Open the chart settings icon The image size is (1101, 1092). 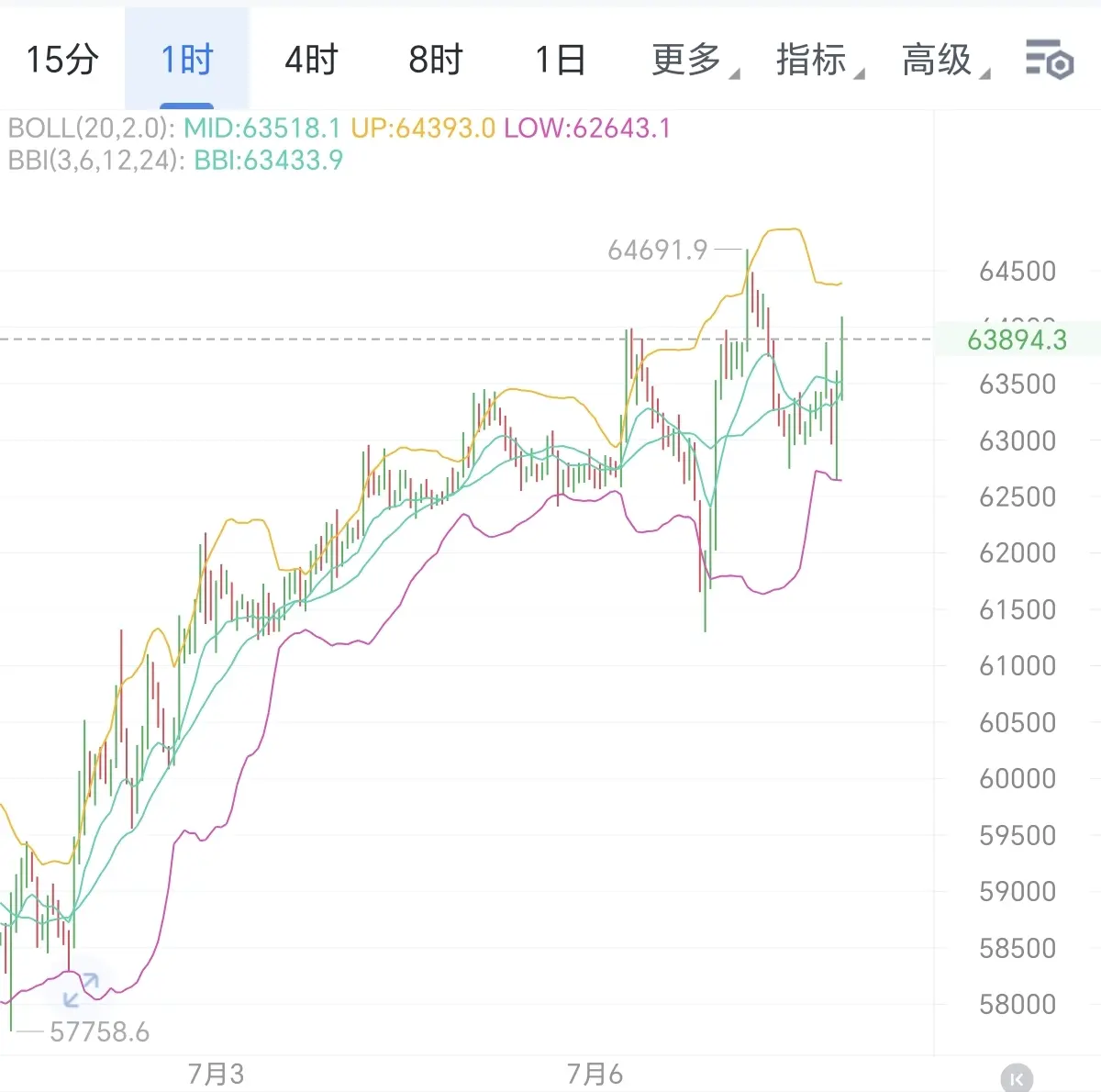click(x=1050, y=60)
